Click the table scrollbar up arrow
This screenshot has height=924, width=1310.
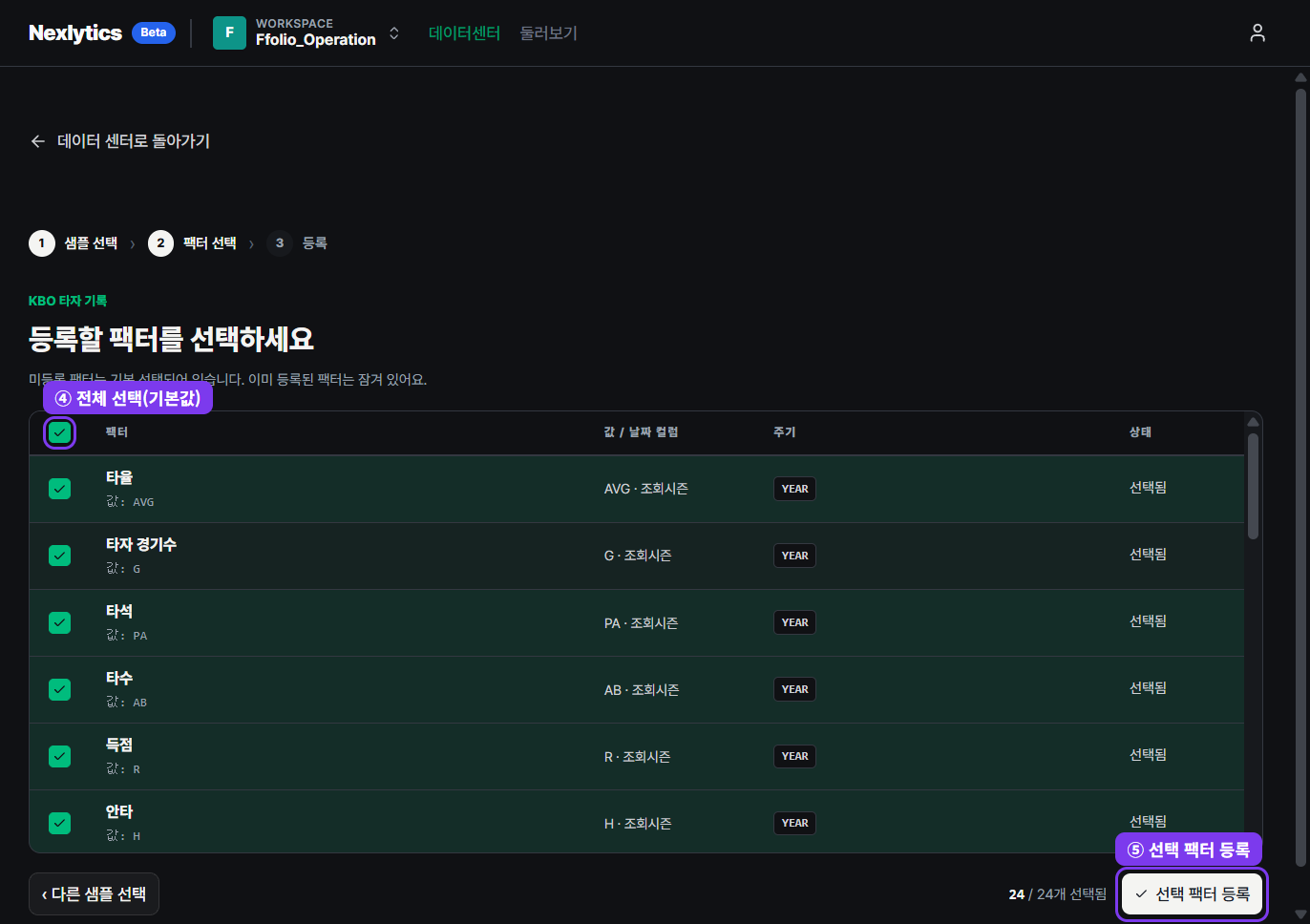[x=1253, y=422]
